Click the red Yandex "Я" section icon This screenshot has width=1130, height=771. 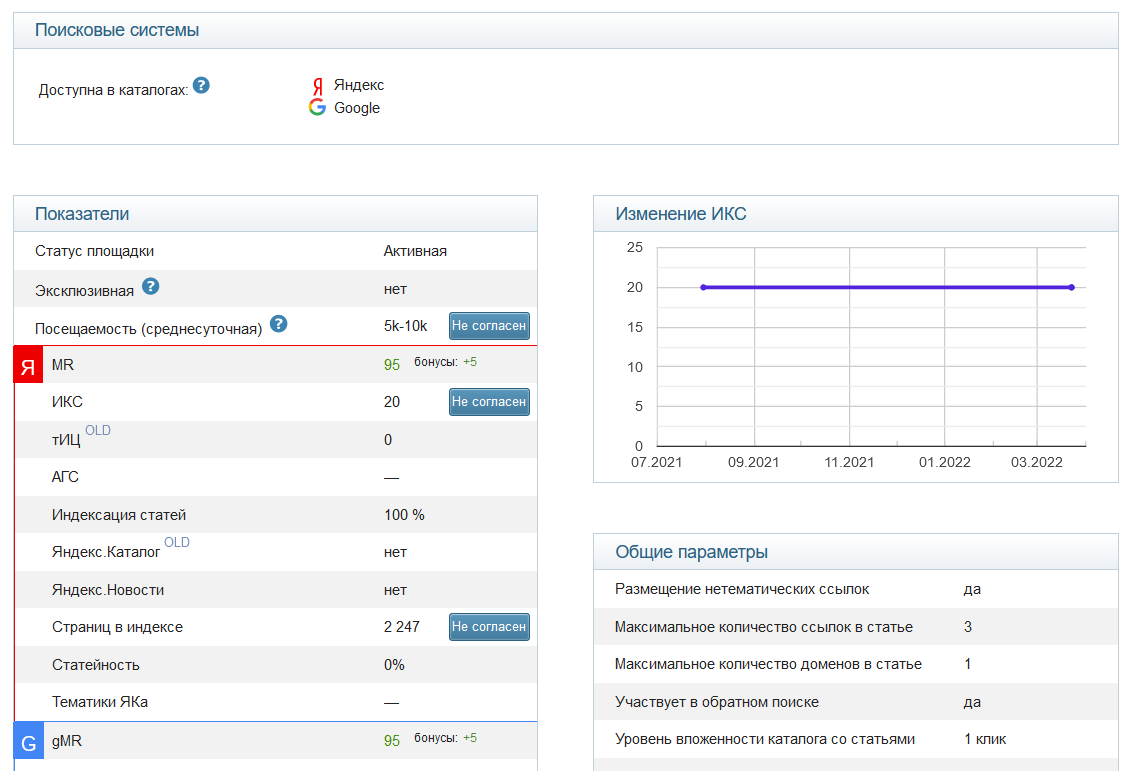[x=29, y=366]
